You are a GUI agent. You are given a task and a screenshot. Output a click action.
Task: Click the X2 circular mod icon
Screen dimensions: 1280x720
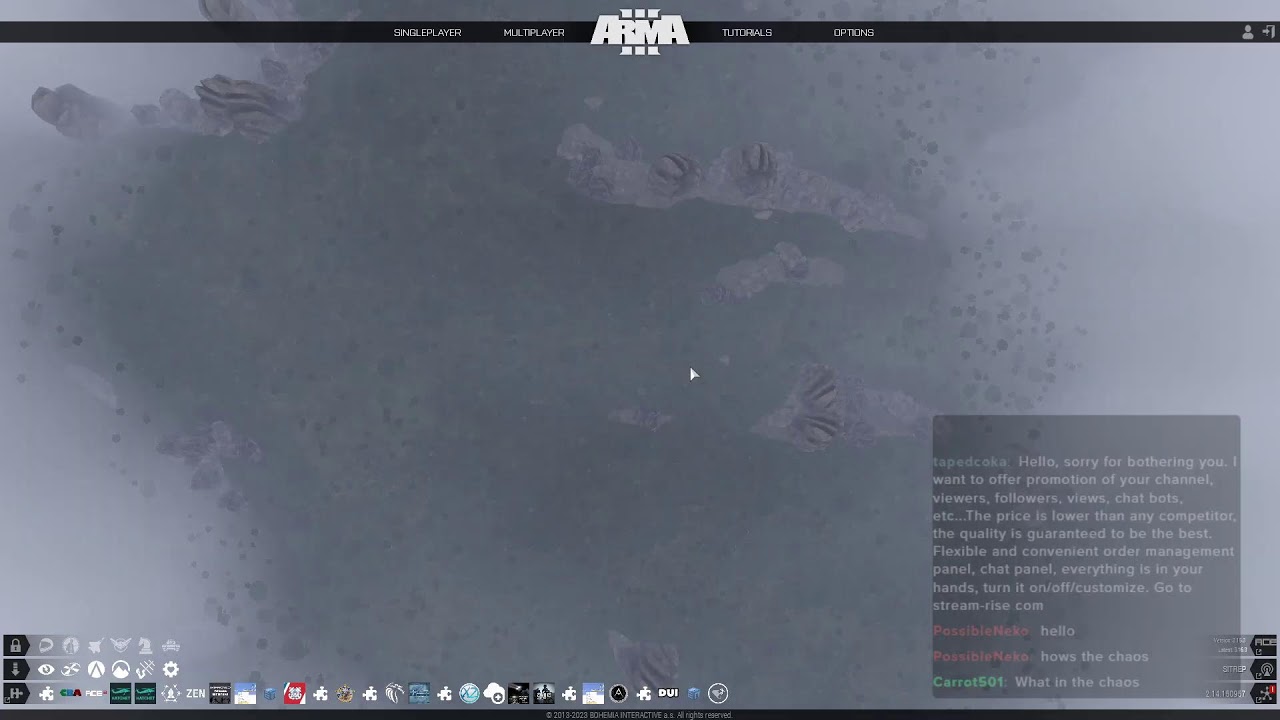point(469,693)
